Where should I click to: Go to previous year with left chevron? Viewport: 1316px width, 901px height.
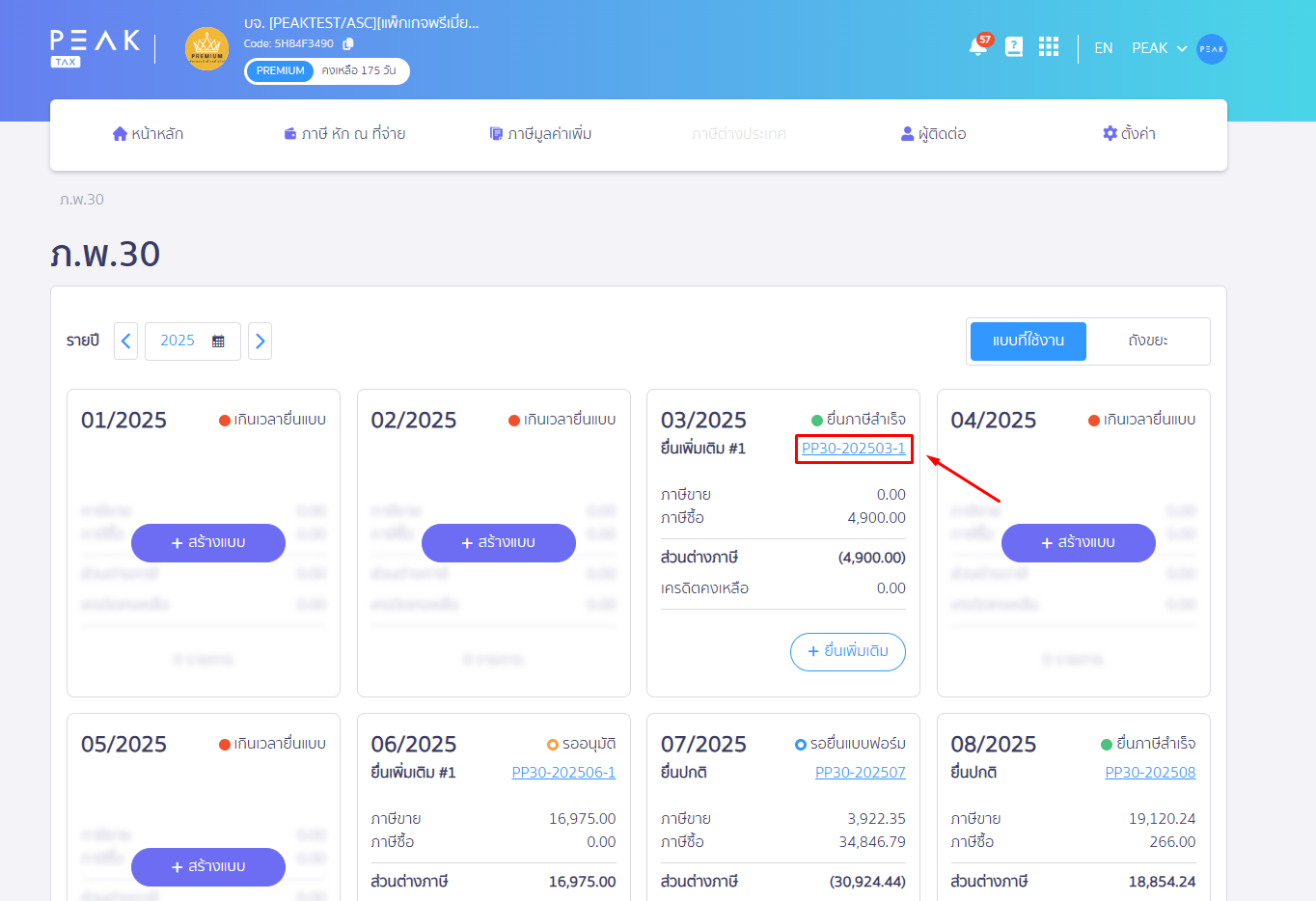point(125,341)
